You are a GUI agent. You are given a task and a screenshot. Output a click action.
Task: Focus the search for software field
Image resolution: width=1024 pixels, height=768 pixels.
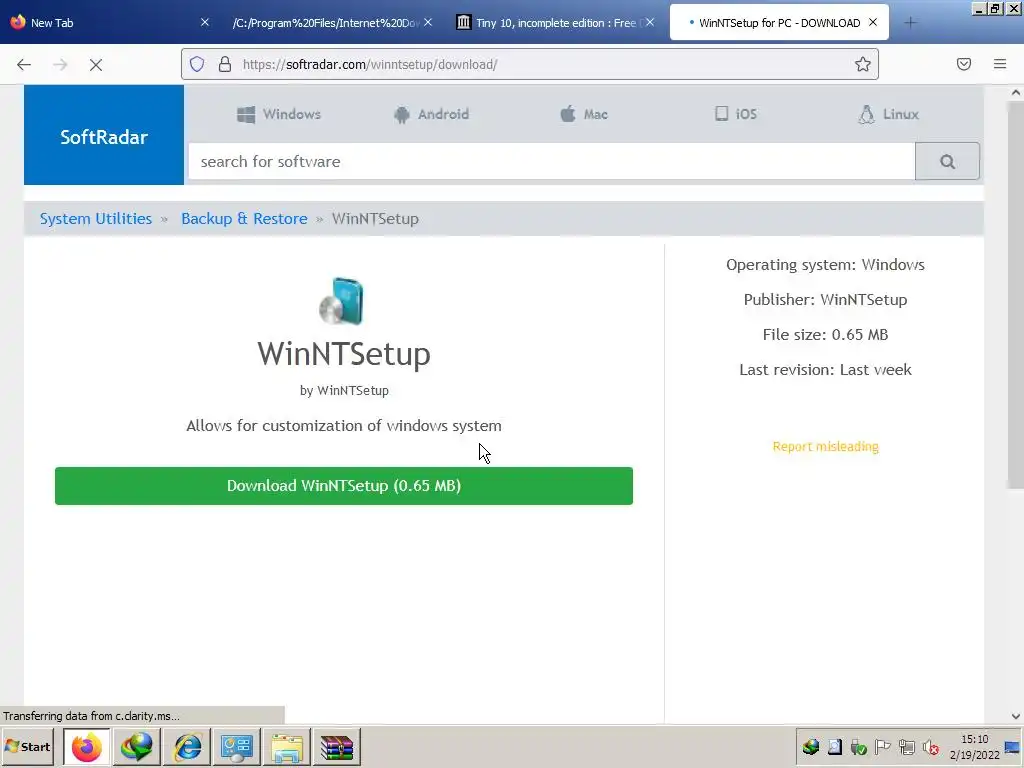(552, 161)
